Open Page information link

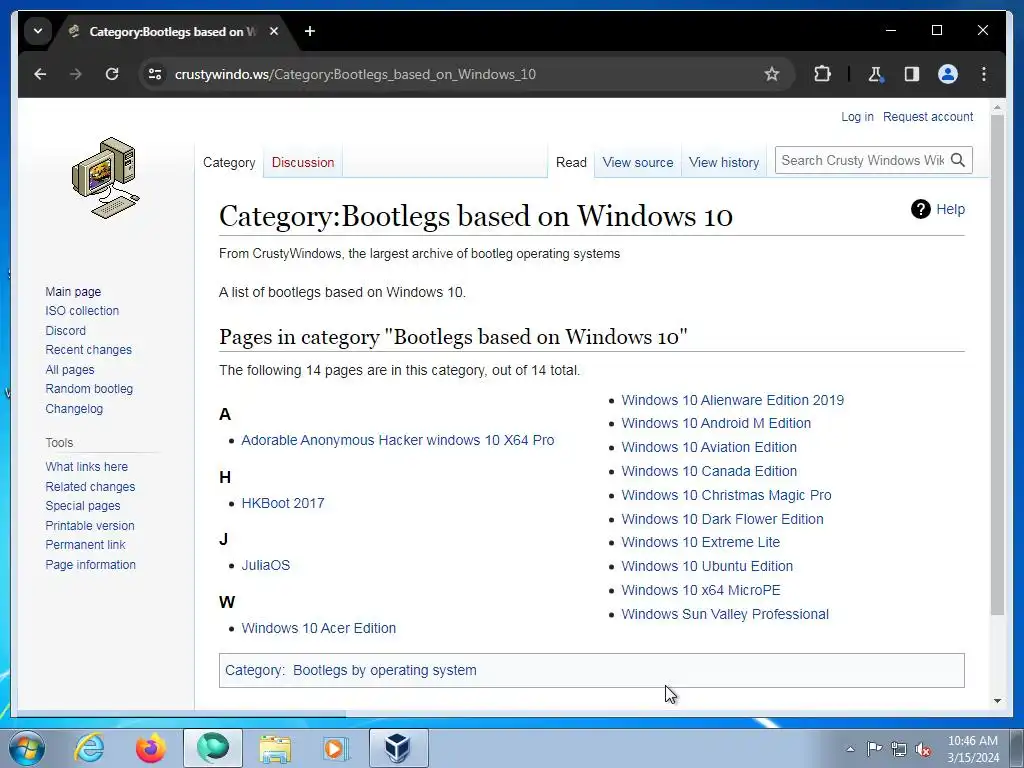(90, 565)
